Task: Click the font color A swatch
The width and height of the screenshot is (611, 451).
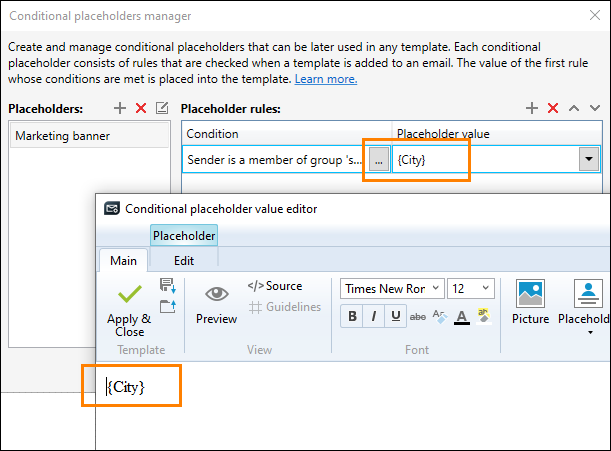Action: coord(462,317)
